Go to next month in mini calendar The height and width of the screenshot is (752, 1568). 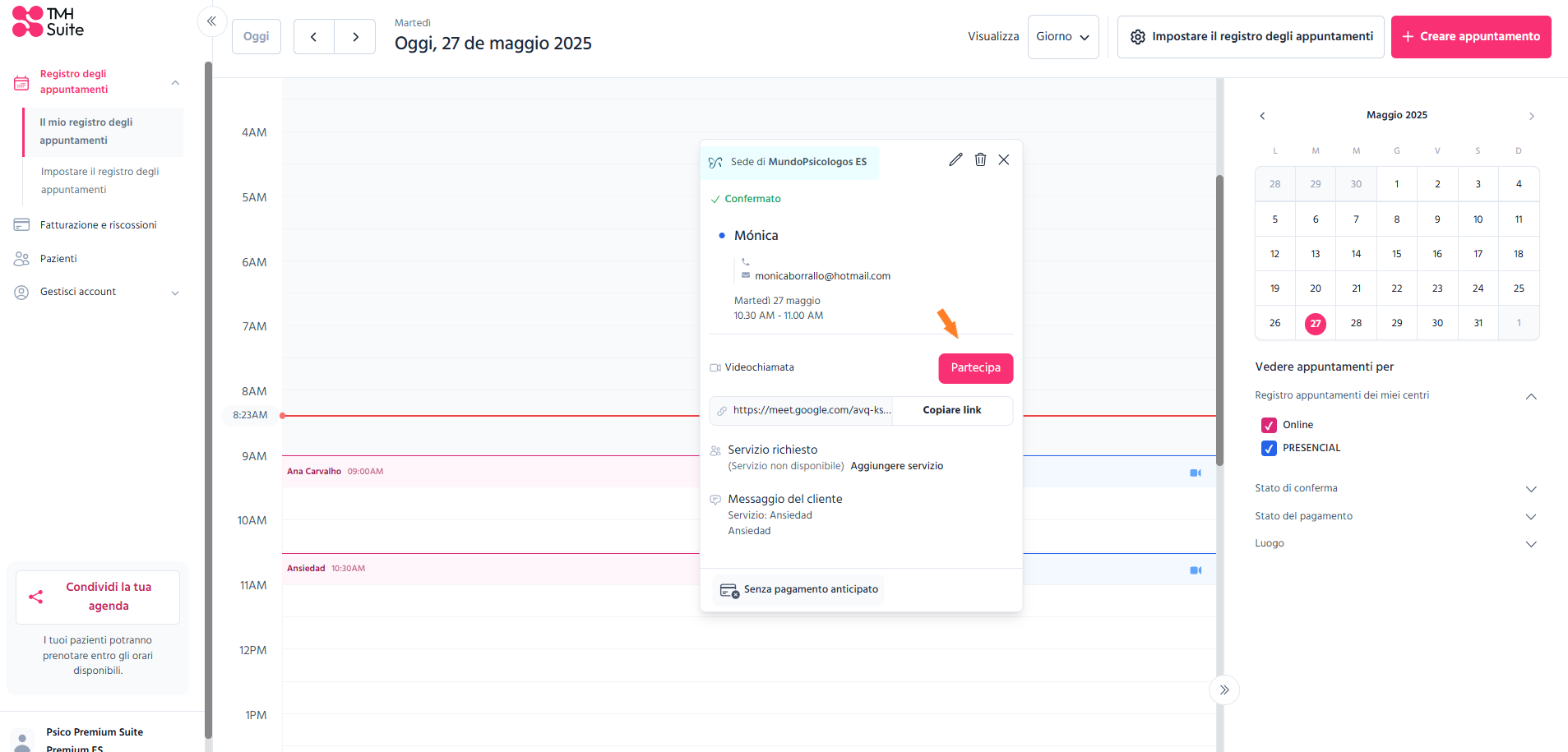[x=1531, y=116]
